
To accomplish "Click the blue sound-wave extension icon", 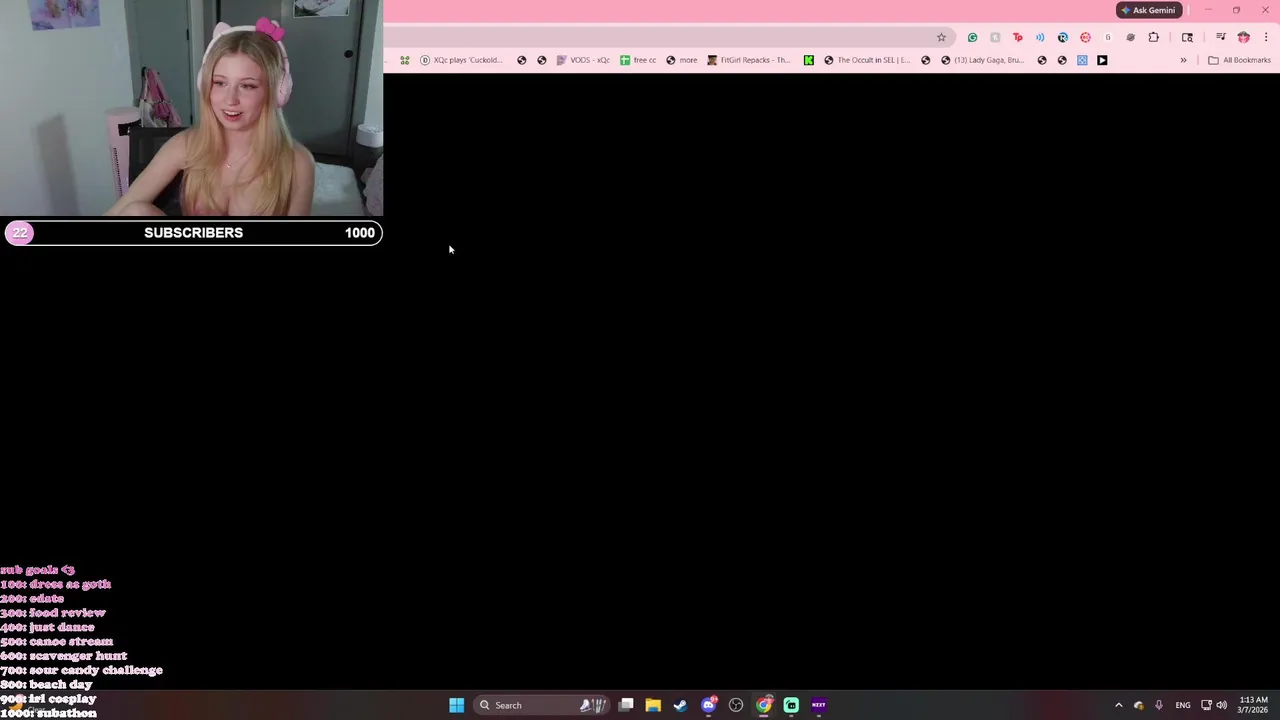I will point(1040,37).
